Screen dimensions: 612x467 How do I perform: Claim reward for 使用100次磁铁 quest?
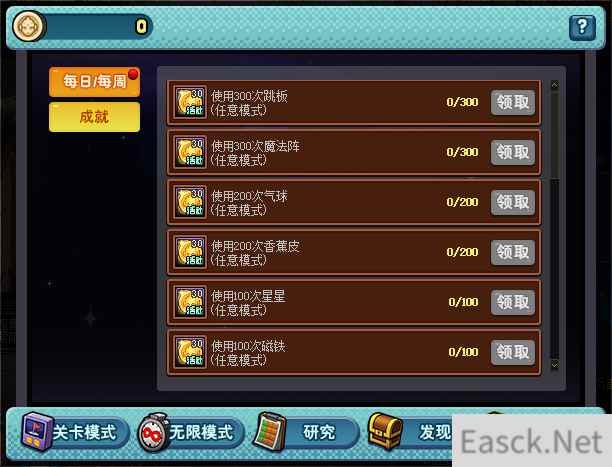(x=512, y=352)
